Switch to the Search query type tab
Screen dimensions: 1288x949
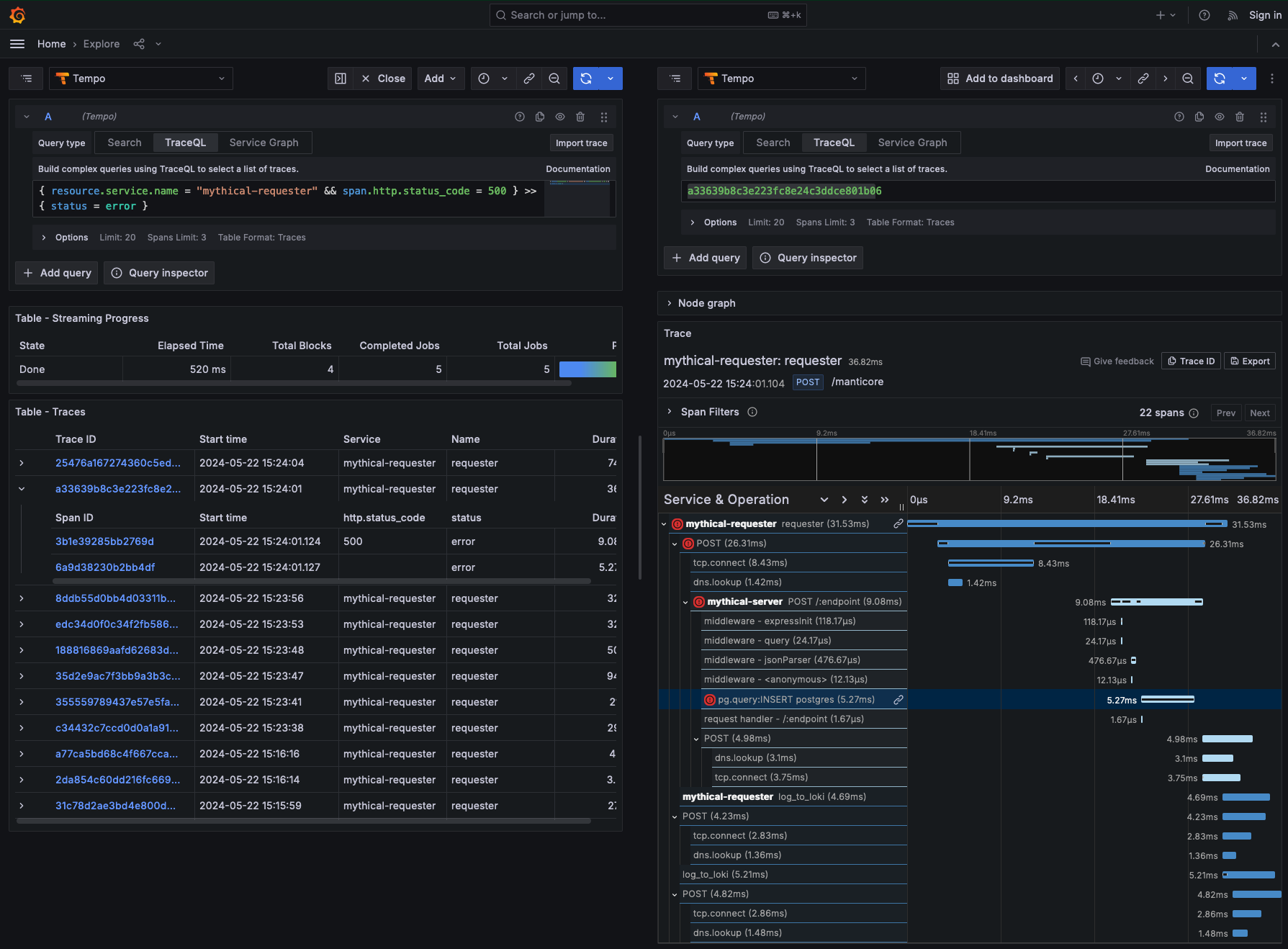pyautogui.click(x=123, y=143)
